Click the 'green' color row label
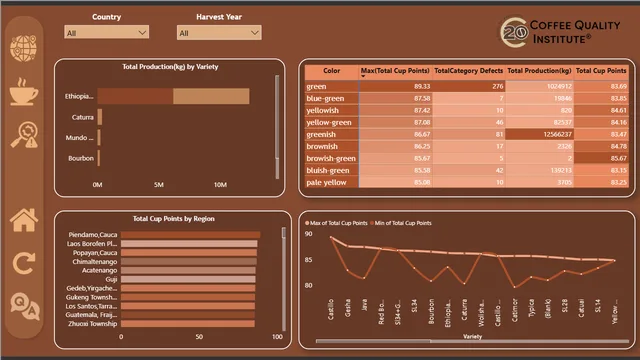Screen dimensions: 640x360 (x=316, y=87)
